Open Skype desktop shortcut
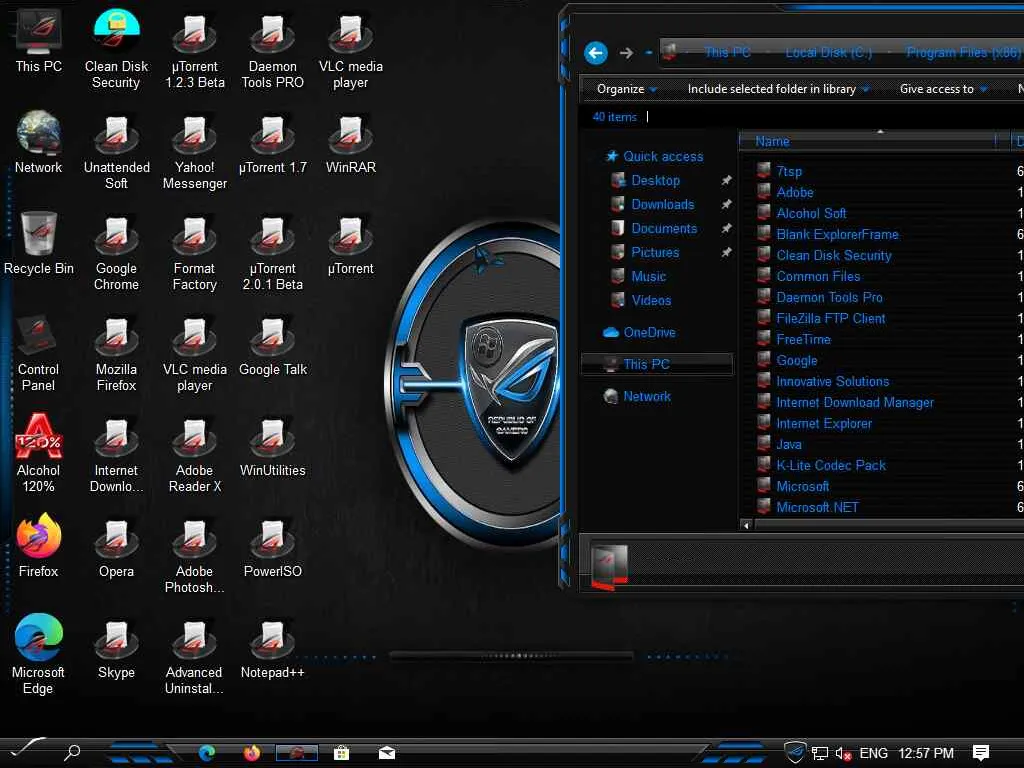 coord(116,650)
